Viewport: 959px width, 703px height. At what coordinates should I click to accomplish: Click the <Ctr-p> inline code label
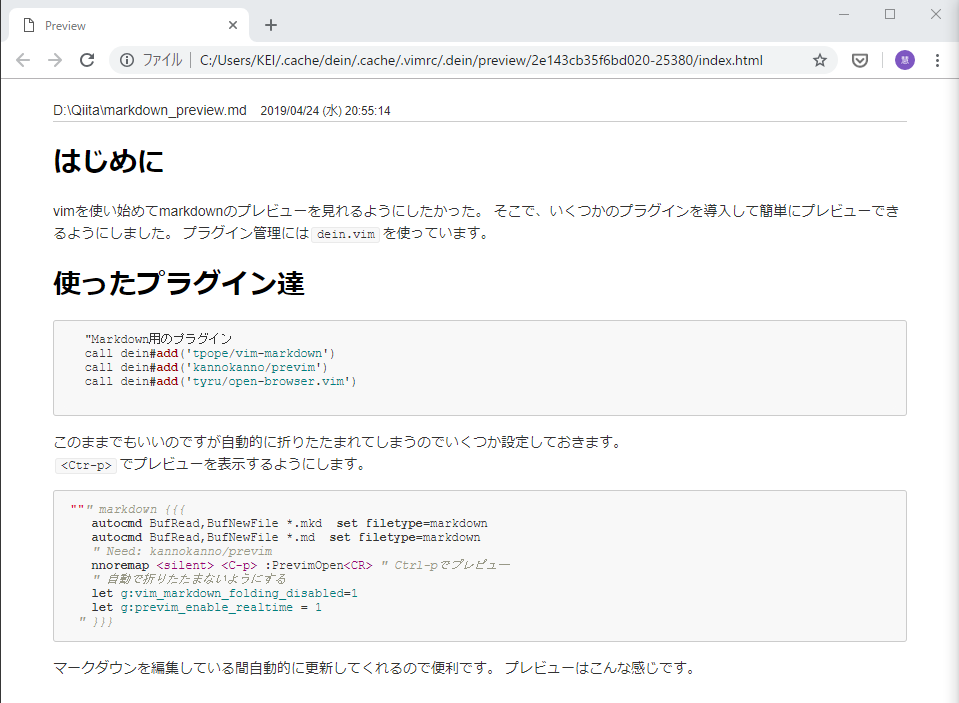tap(86, 465)
